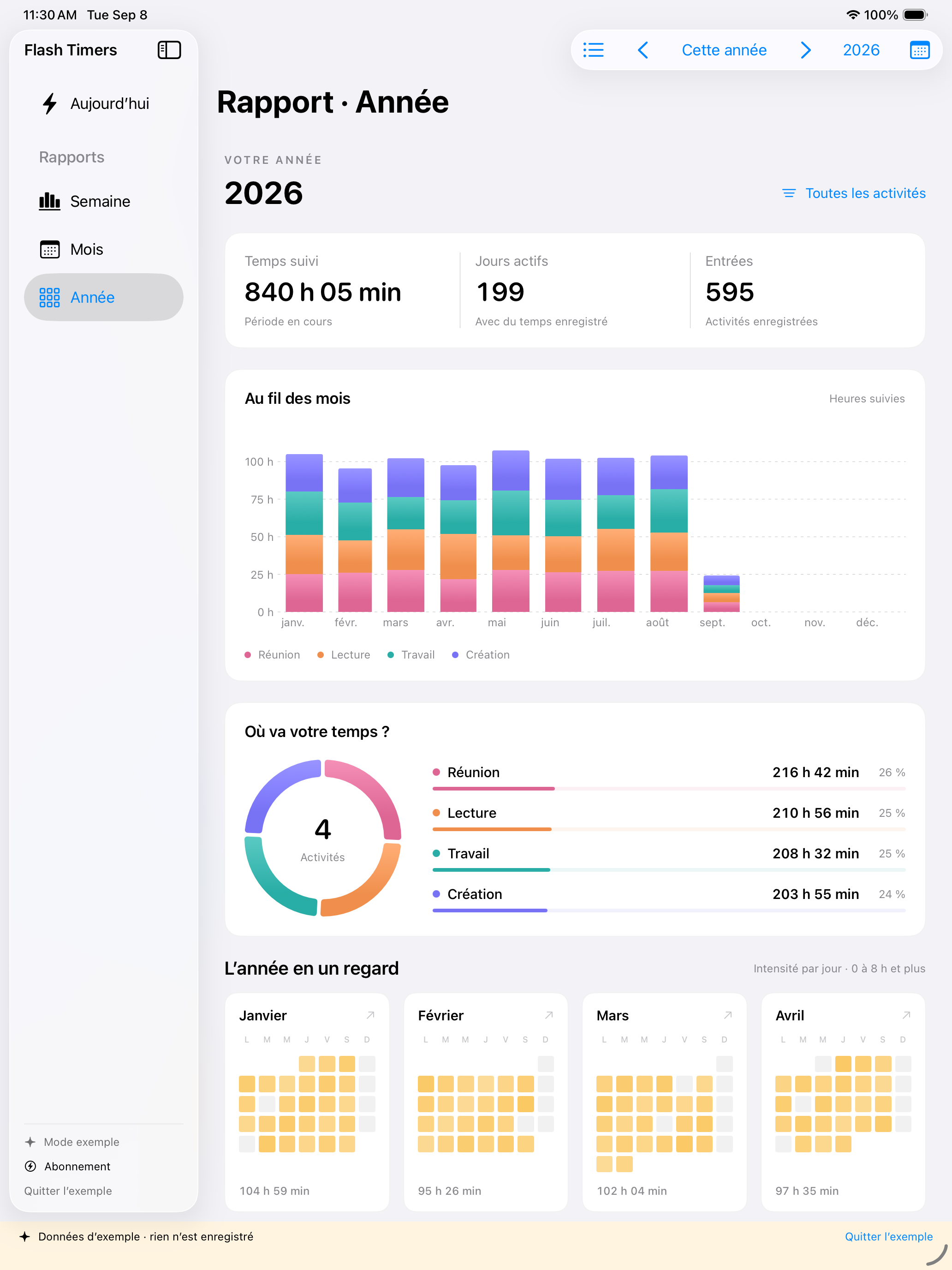
Task: Expand Avril month detail arrow
Action: pyautogui.click(x=907, y=1015)
